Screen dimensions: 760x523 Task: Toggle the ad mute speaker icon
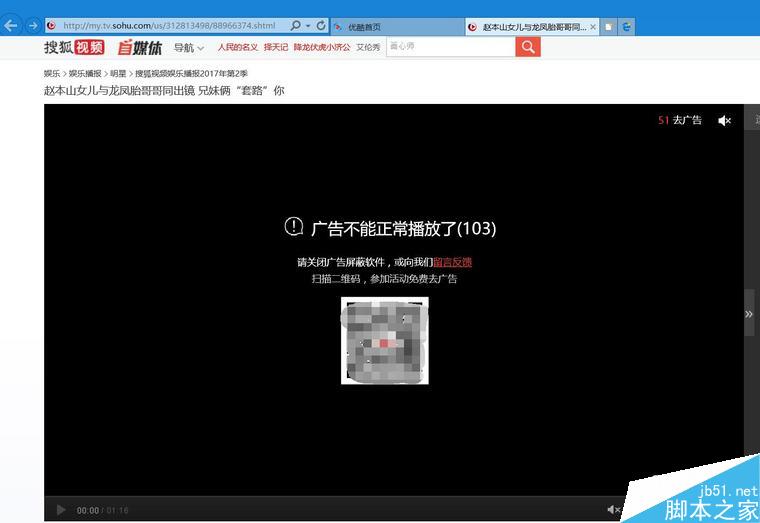click(x=724, y=121)
